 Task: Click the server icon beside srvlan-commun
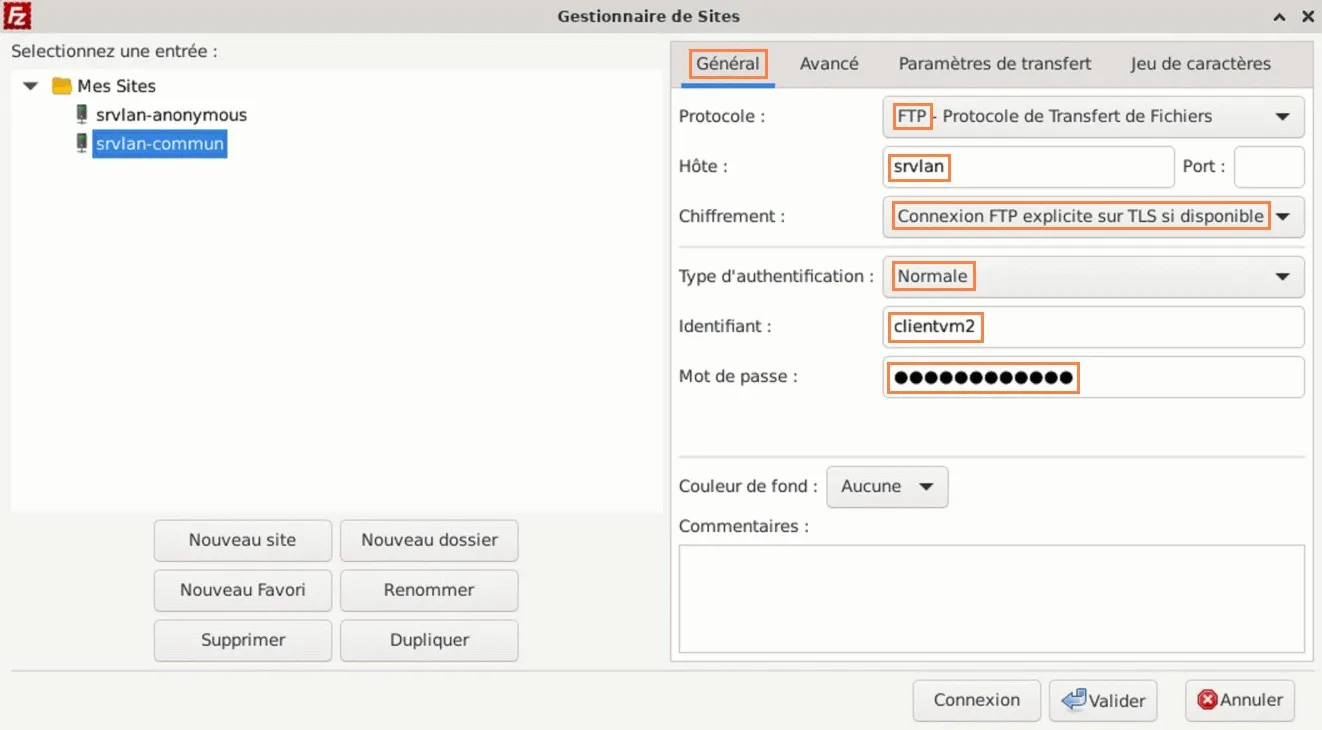coord(82,144)
